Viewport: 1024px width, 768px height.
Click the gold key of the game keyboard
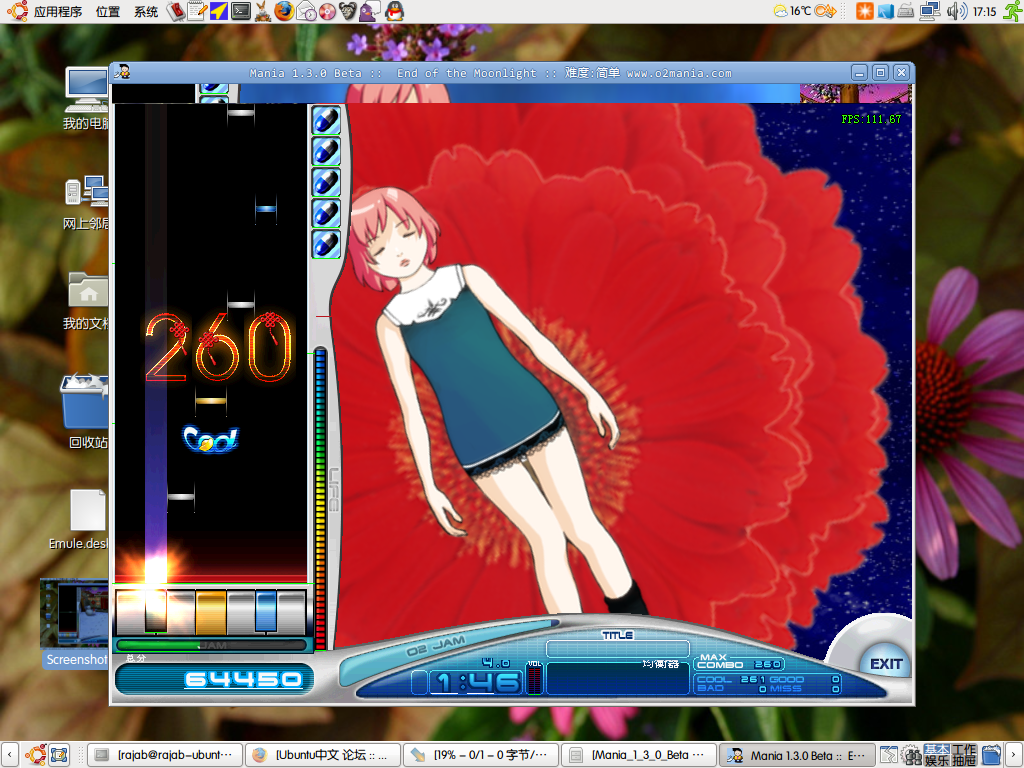211,612
